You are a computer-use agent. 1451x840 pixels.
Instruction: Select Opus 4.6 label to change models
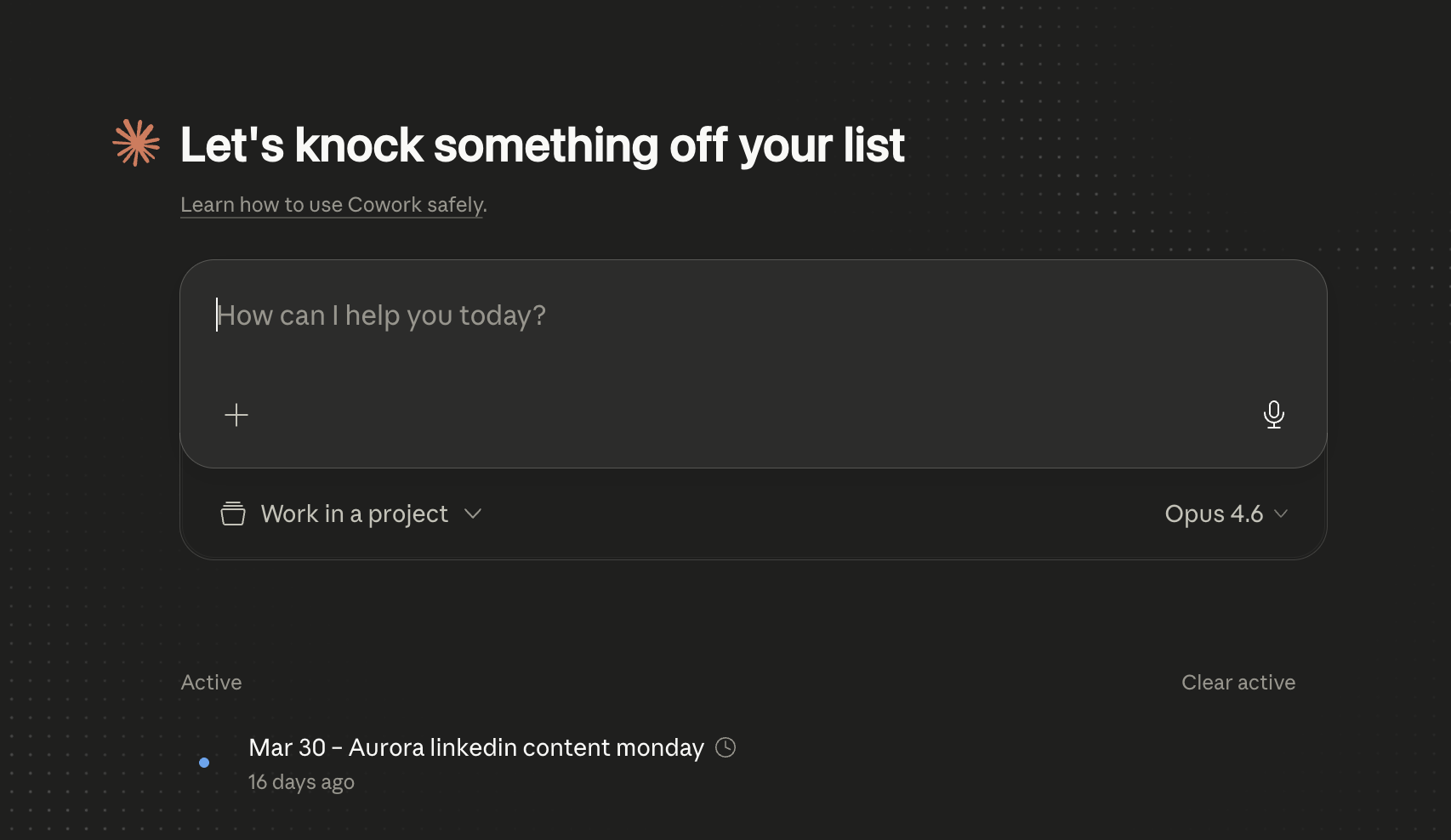[1214, 514]
